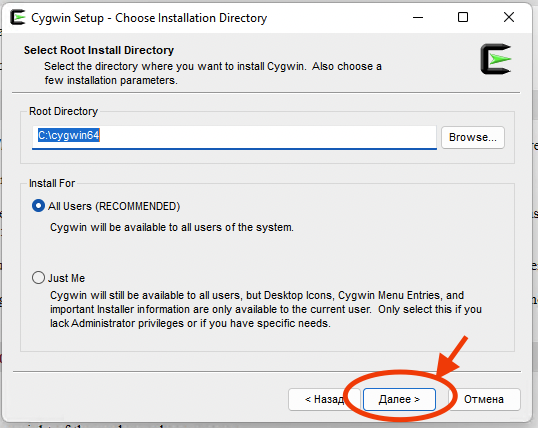Image resolution: width=538 pixels, height=428 pixels.
Task: Click the Install For group label
Action: click(x=52, y=183)
